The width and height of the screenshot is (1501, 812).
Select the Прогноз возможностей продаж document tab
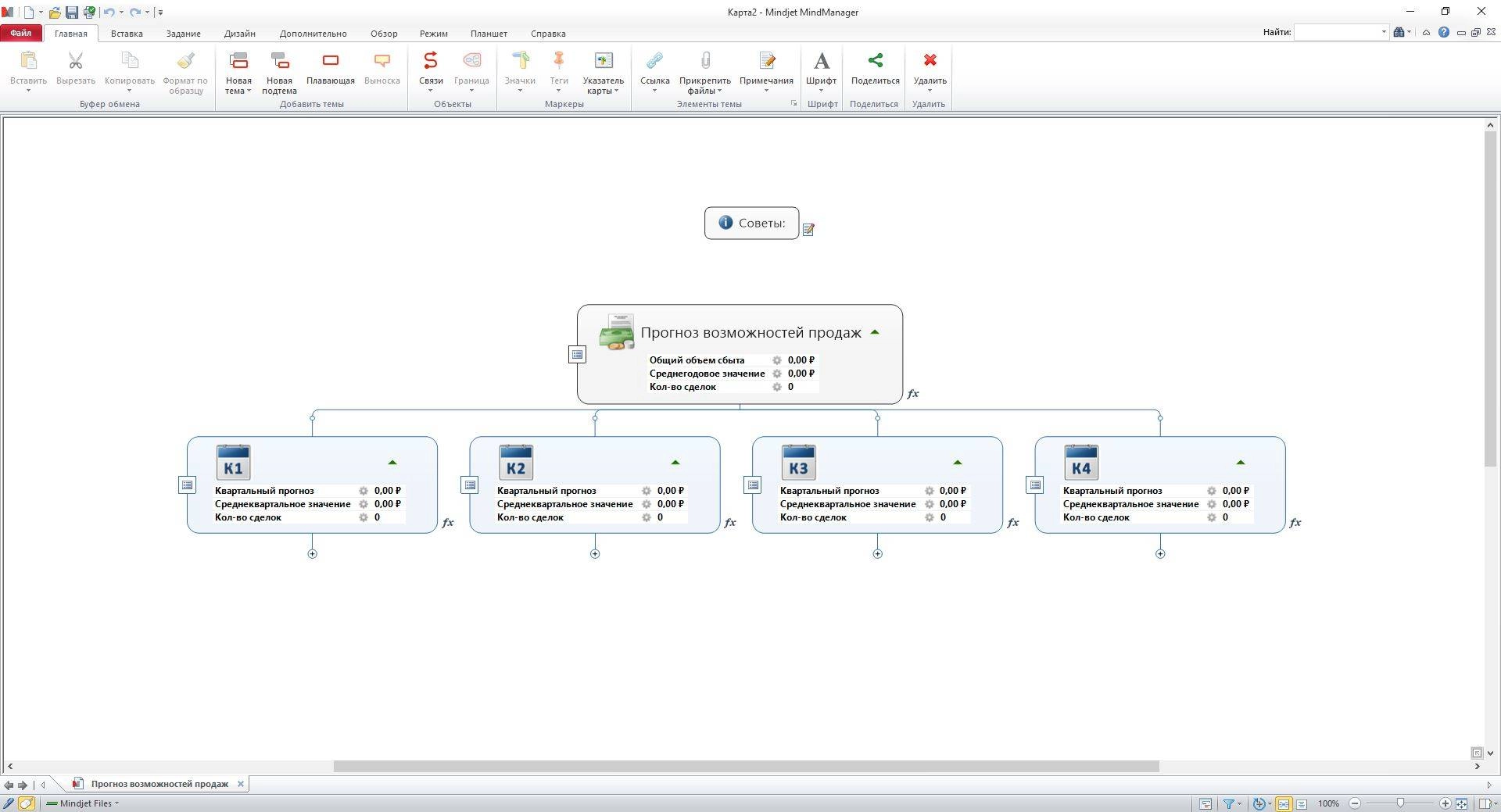[x=159, y=784]
